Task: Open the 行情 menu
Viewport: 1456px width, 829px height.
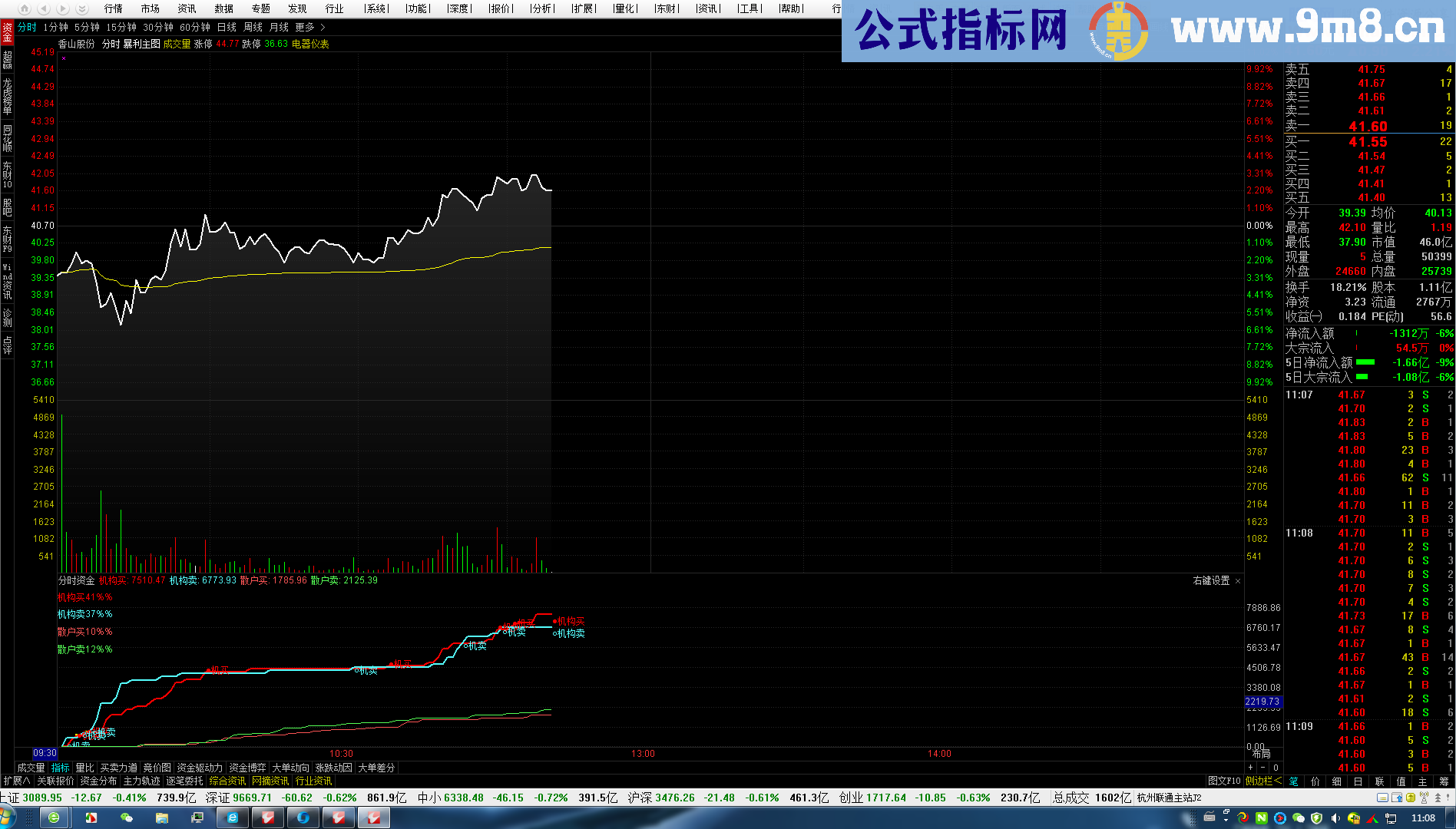Action: click(113, 8)
